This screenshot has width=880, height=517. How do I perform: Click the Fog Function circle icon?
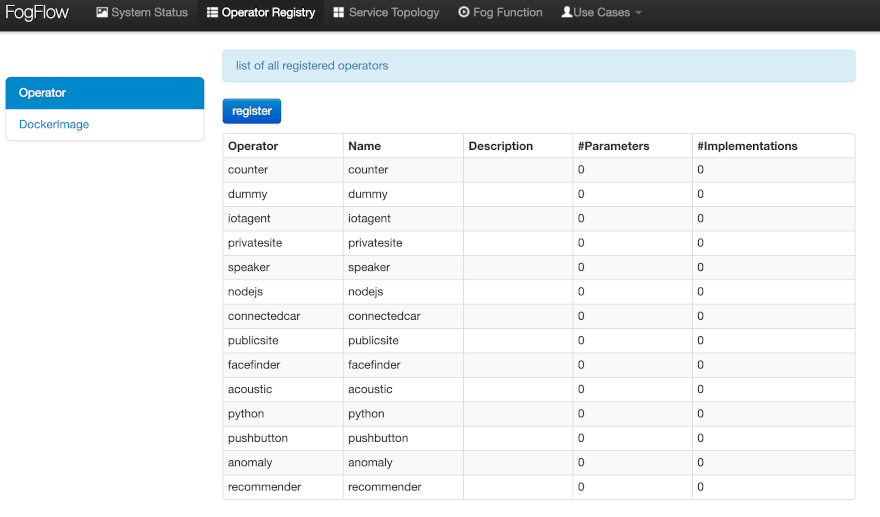click(464, 12)
